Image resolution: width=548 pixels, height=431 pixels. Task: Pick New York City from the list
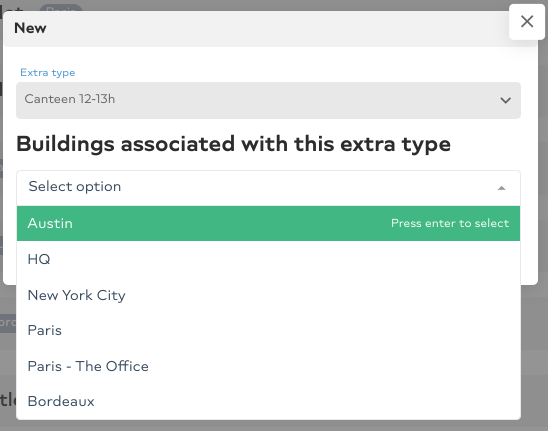[x=268, y=295]
